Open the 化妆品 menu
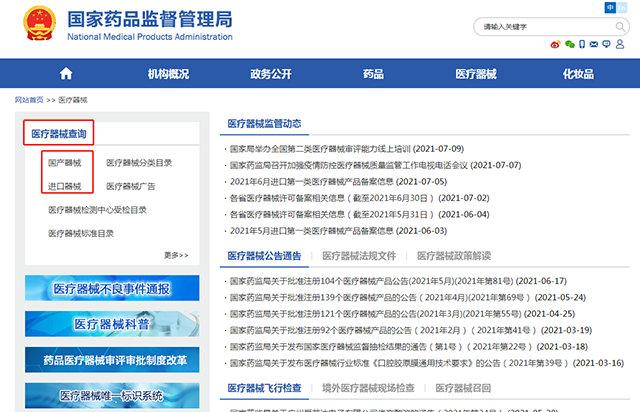This screenshot has width=640, height=412. tap(578, 73)
